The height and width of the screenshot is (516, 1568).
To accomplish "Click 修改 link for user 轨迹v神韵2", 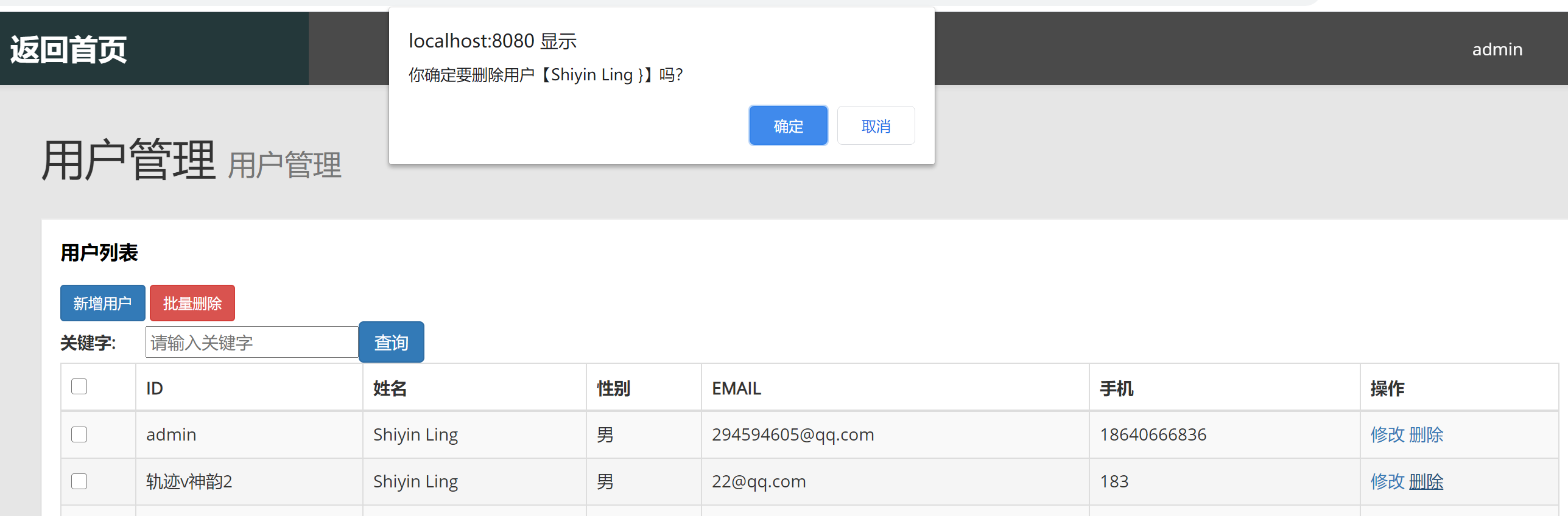I will pyautogui.click(x=1387, y=481).
